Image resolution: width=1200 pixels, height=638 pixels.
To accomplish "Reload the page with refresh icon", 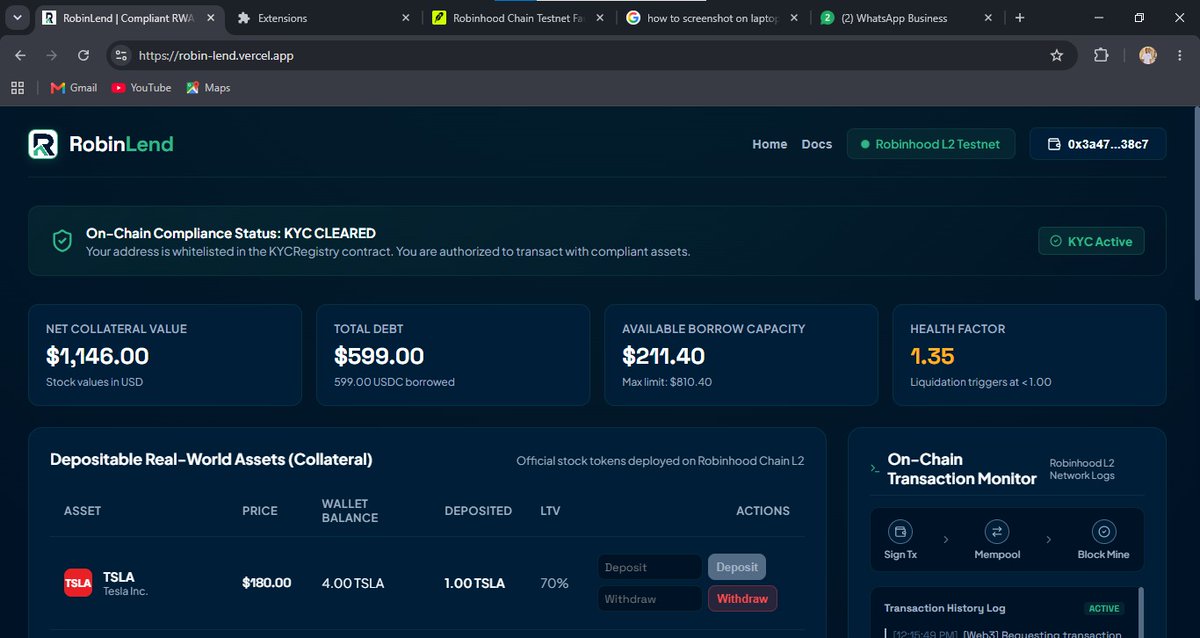I will tap(83, 56).
